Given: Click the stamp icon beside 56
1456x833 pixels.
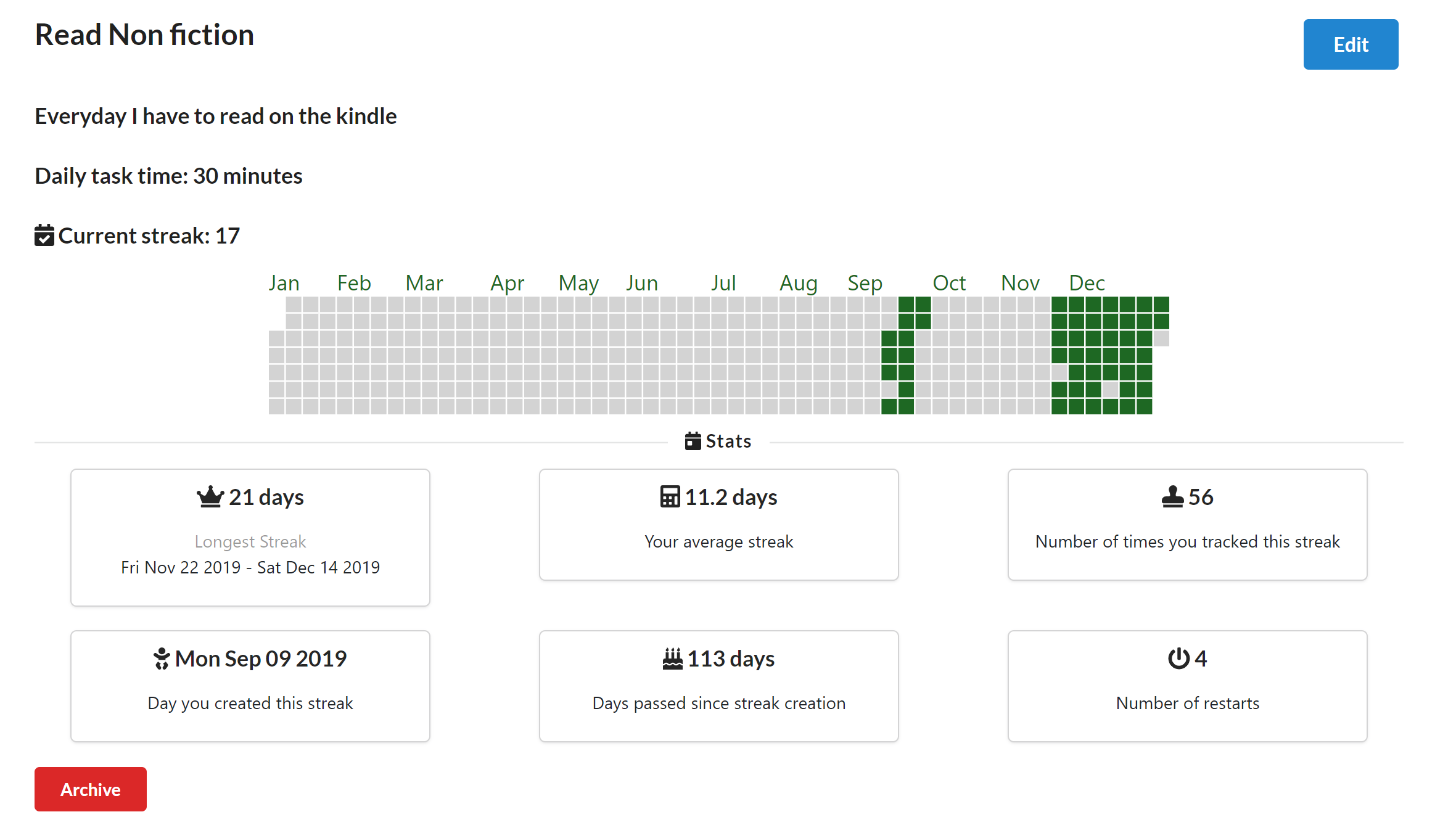Looking at the screenshot, I should [x=1172, y=497].
